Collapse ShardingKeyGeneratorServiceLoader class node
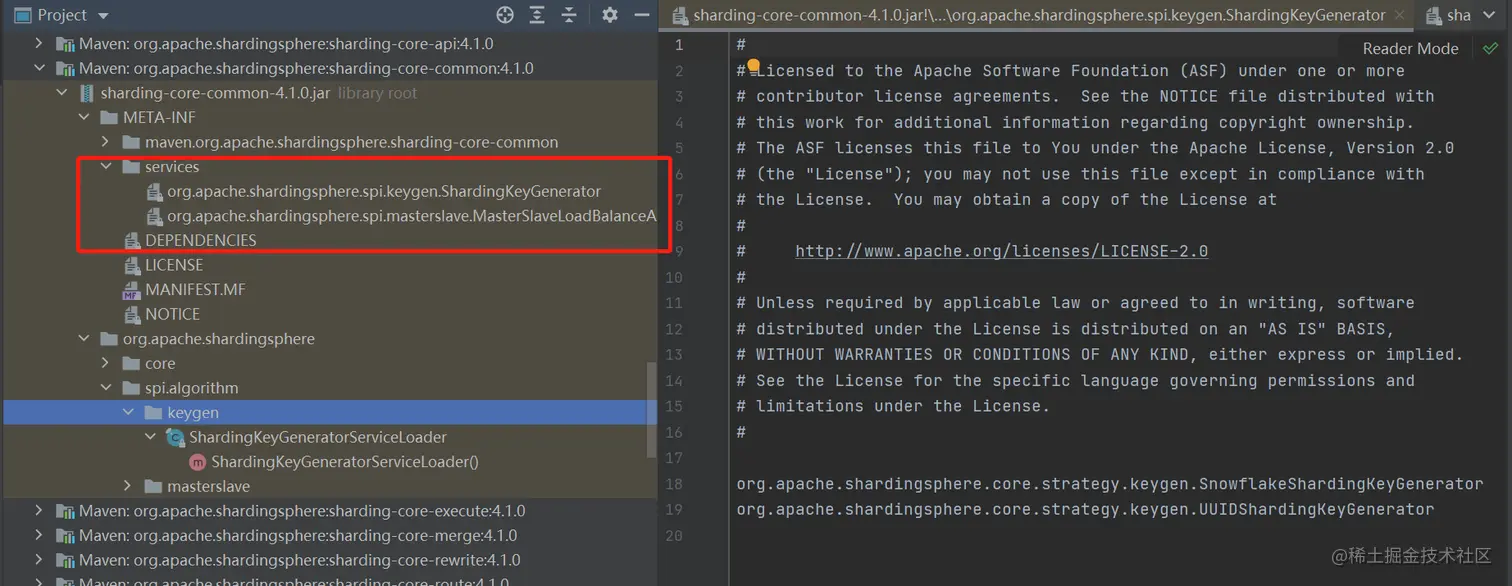The image size is (1512, 586). [x=149, y=437]
